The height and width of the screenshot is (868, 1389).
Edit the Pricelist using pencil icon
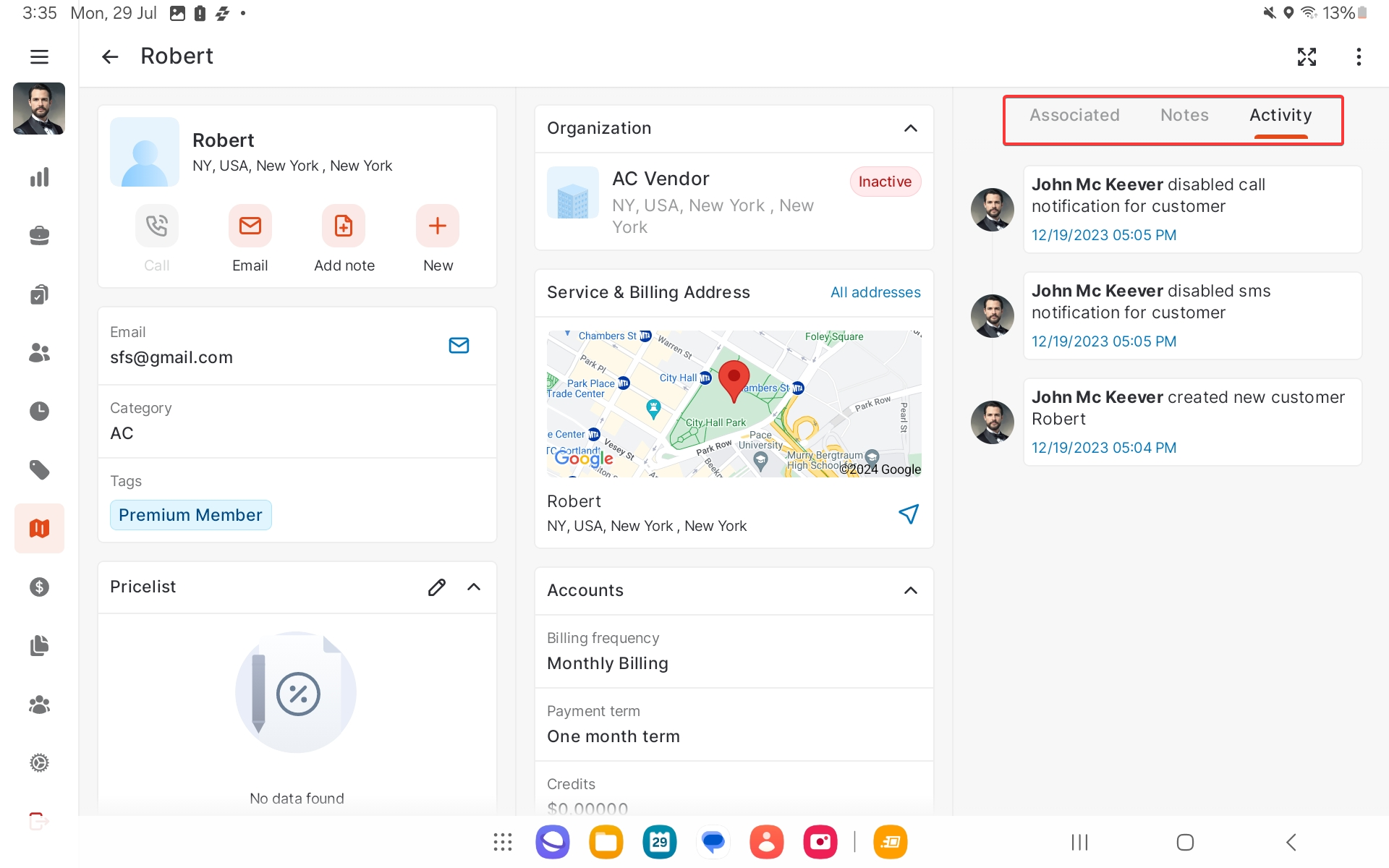tap(437, 587)
